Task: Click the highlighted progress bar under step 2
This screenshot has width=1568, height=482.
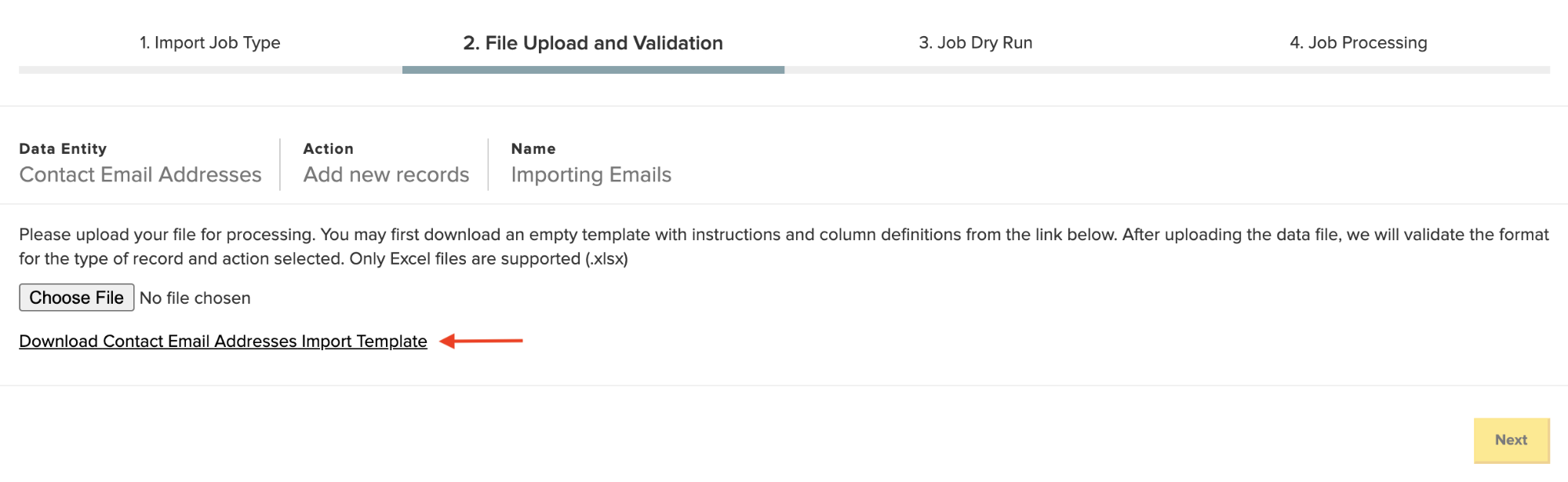Action: click(x=593, y=70)
